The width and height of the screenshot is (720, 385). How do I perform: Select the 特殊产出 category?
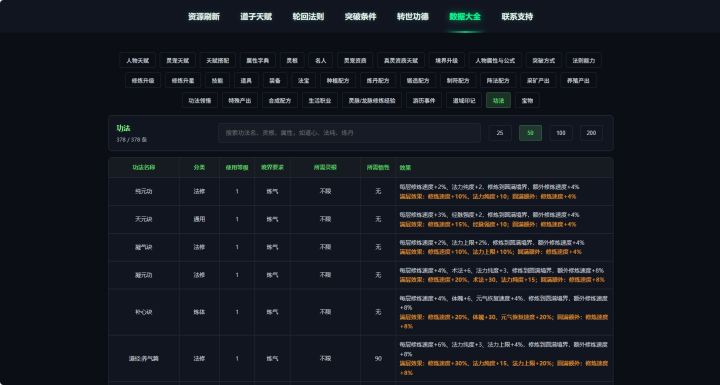point(240,101)
